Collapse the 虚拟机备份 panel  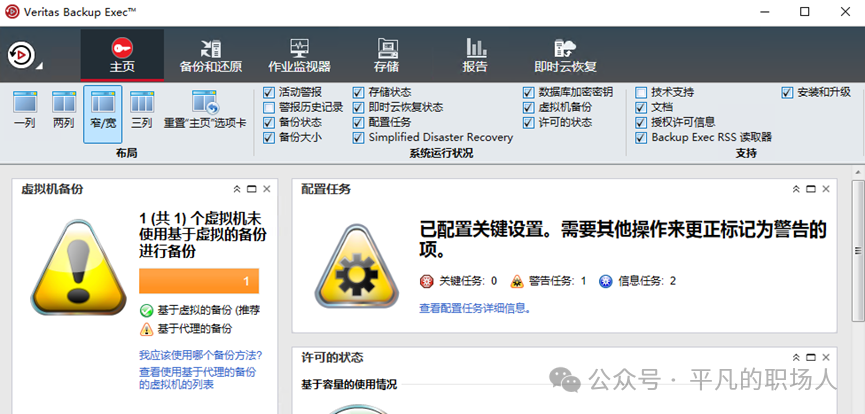pos(237,189)
